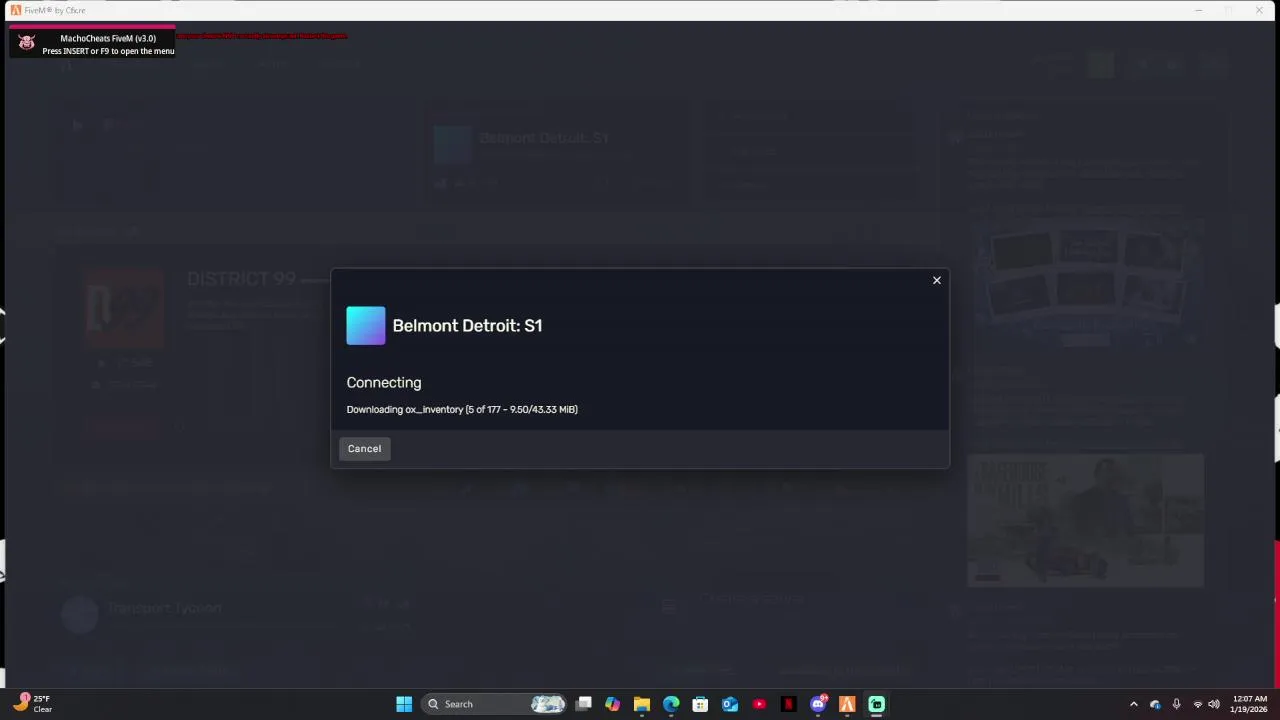Screen dimensions: 1280x720
Task: Click the MachoCheats pig logo icon
Action: [x=27, y=43]
